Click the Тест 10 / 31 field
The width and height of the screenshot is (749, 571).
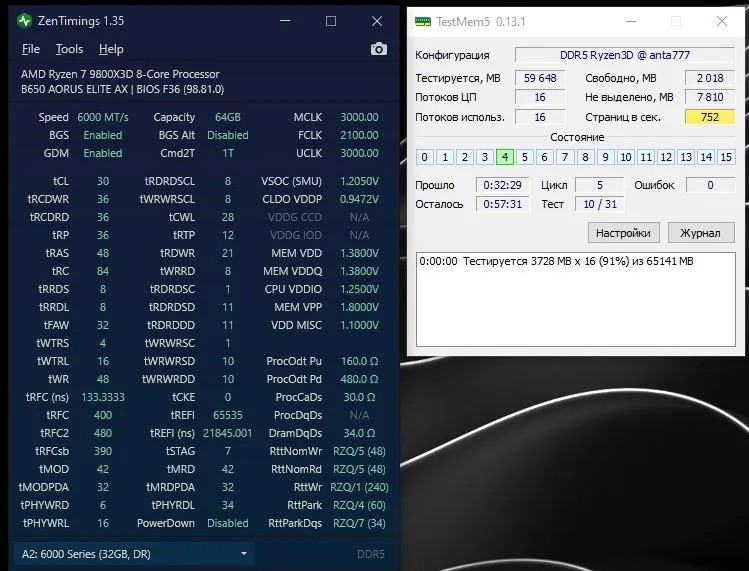600,204
